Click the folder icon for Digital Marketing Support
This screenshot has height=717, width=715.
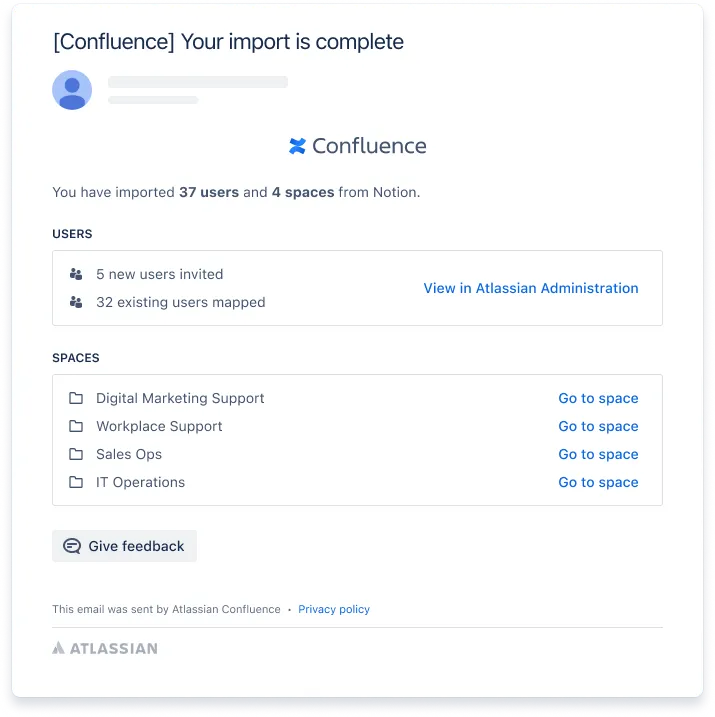point(76,398)
